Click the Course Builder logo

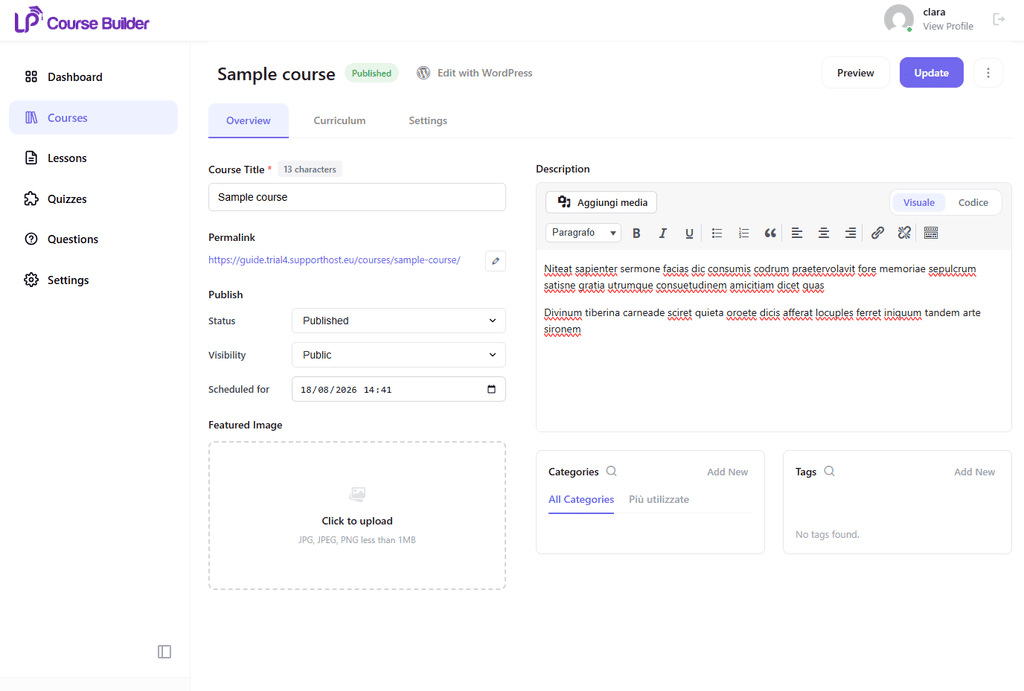tap(82, 20)
